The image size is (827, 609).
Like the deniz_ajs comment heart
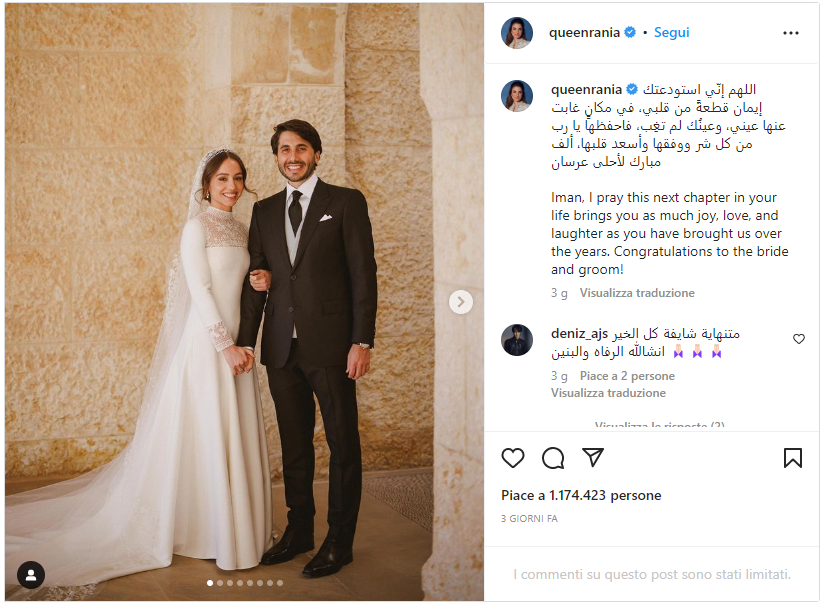point(799,339)
